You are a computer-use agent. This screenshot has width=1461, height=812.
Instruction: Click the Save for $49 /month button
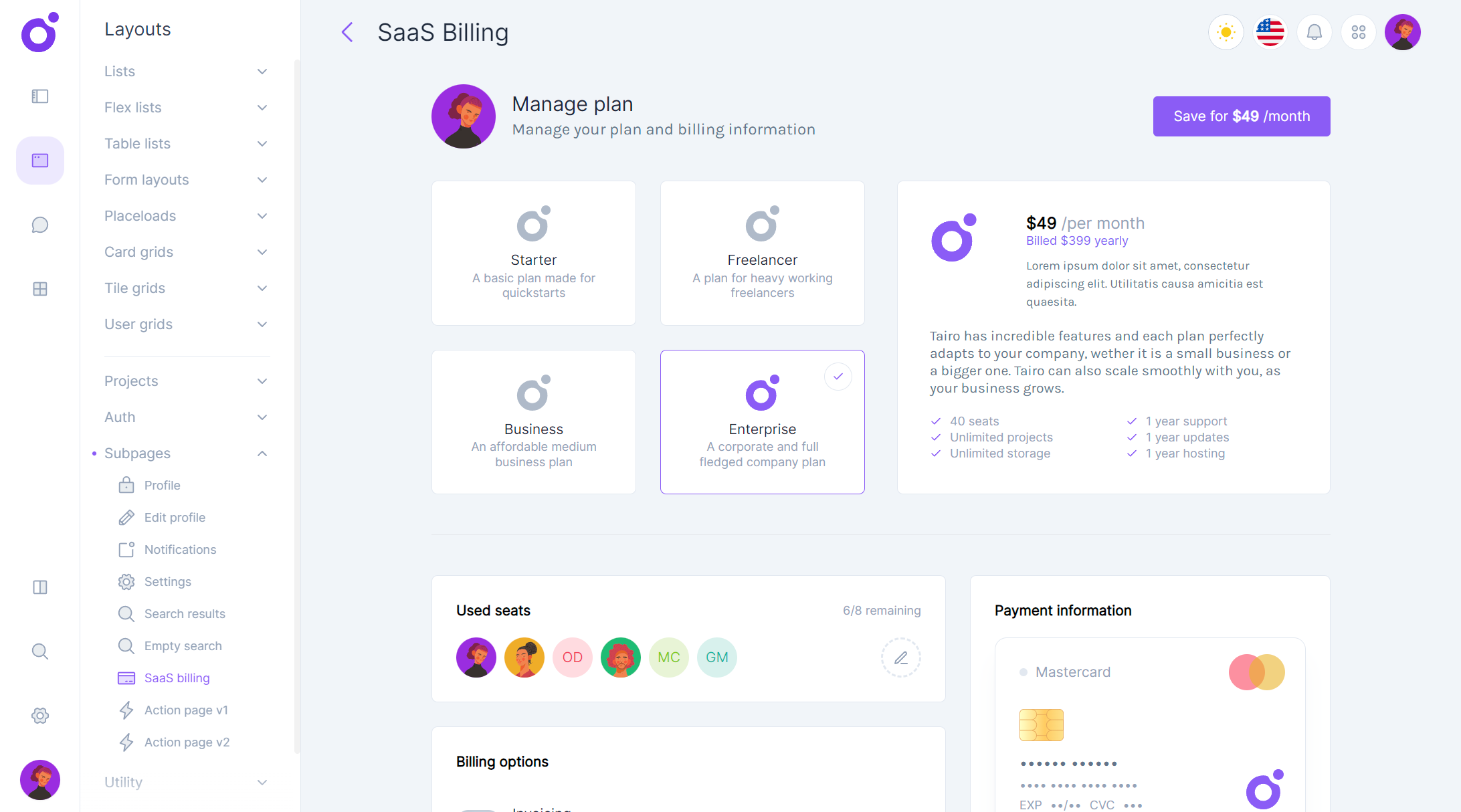pyautogui.click(x=1241, y=116)
